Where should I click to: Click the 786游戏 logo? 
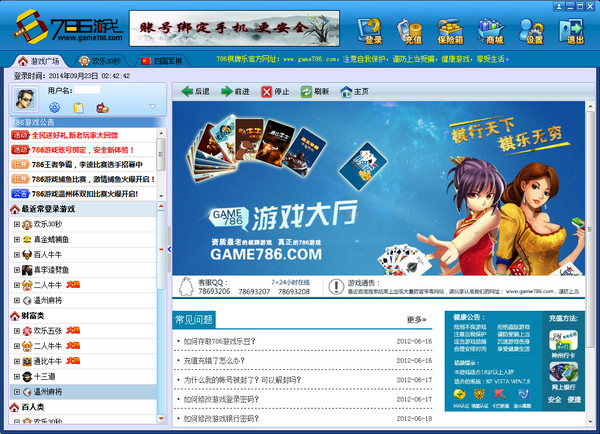[69, 27]
